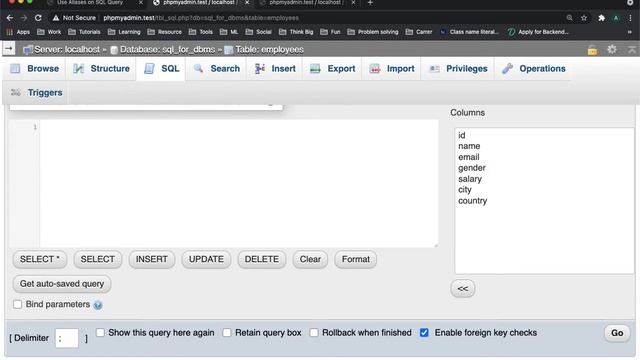Open the Resource bookmarks folder
The image size is (640, 360).
pos(164,32)
